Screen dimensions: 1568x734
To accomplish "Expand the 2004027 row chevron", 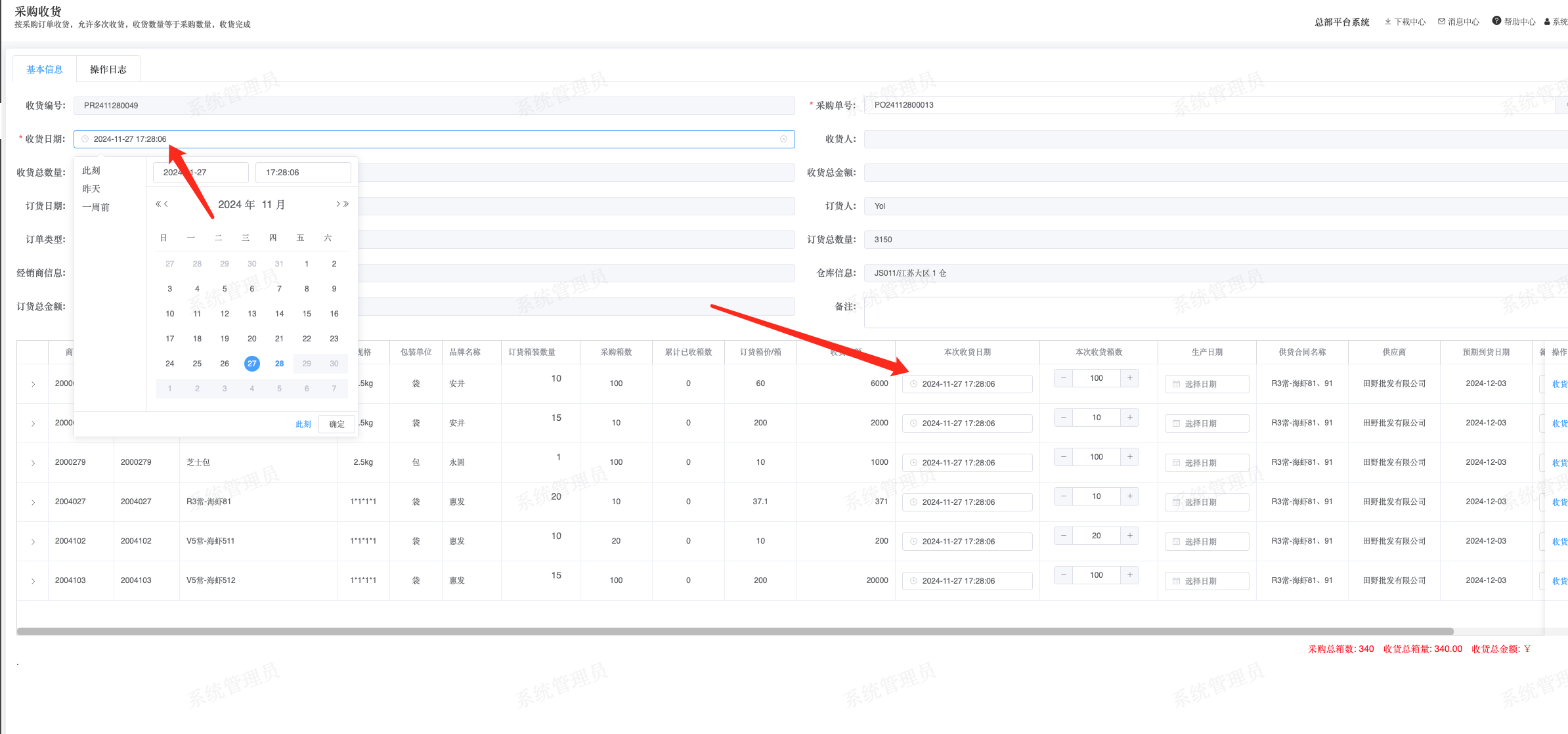I will pyautogui.click(x=33, y=502).
